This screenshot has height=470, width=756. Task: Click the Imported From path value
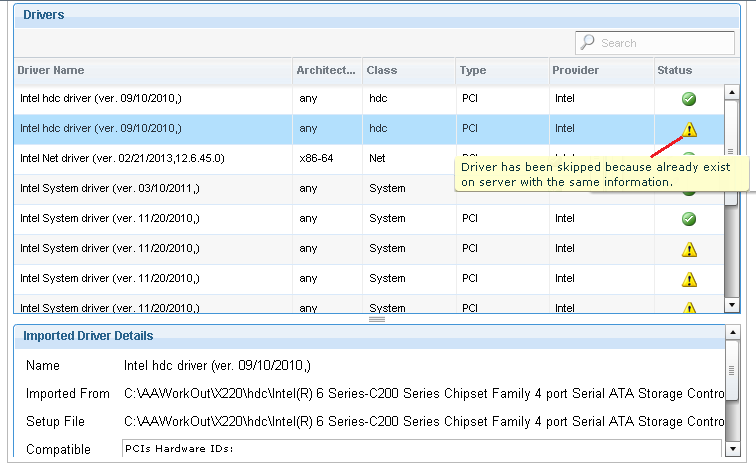424,393
